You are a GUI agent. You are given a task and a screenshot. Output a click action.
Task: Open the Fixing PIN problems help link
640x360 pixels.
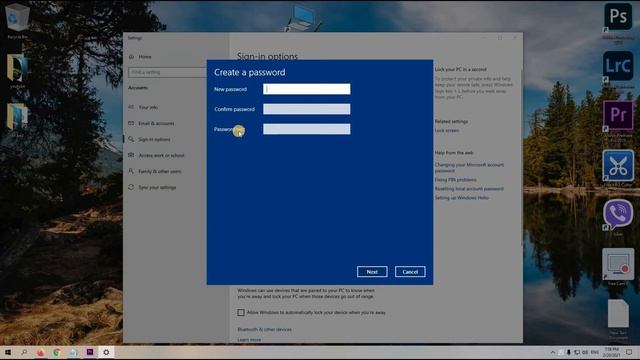click(x=455, y=180)
